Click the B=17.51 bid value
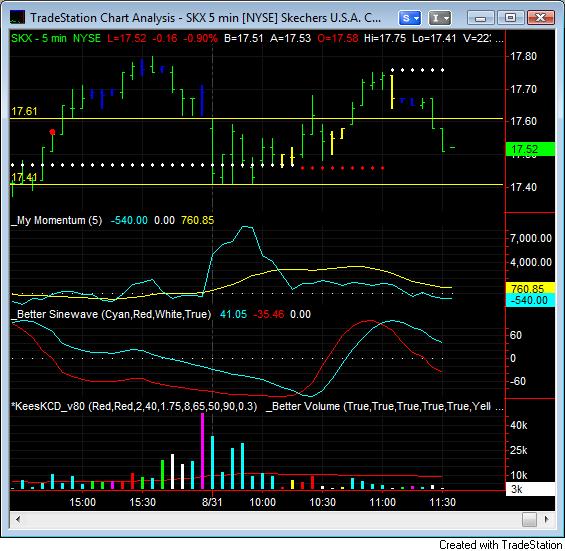The height and width of the screenshot is (551, 565). click(244, 38)
